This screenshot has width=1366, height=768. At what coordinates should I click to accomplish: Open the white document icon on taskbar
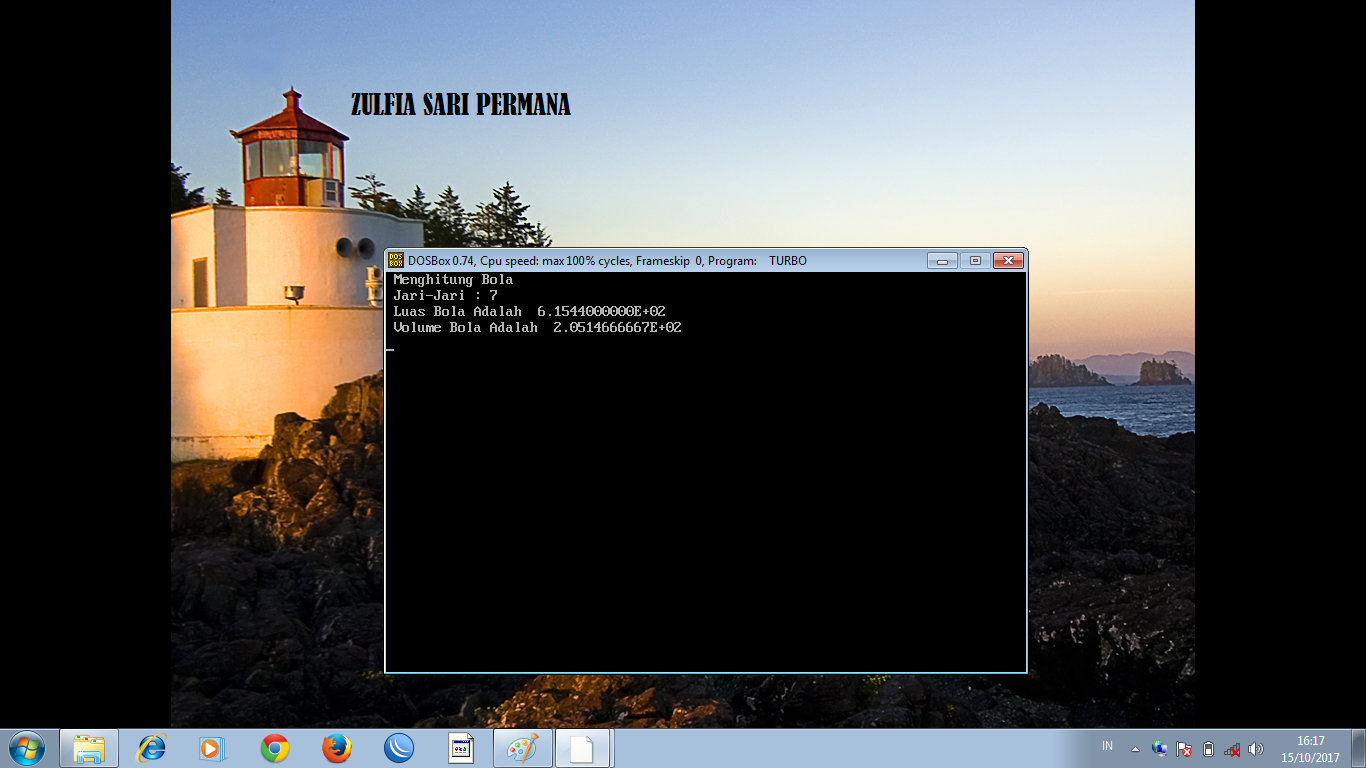coord(583,748)
